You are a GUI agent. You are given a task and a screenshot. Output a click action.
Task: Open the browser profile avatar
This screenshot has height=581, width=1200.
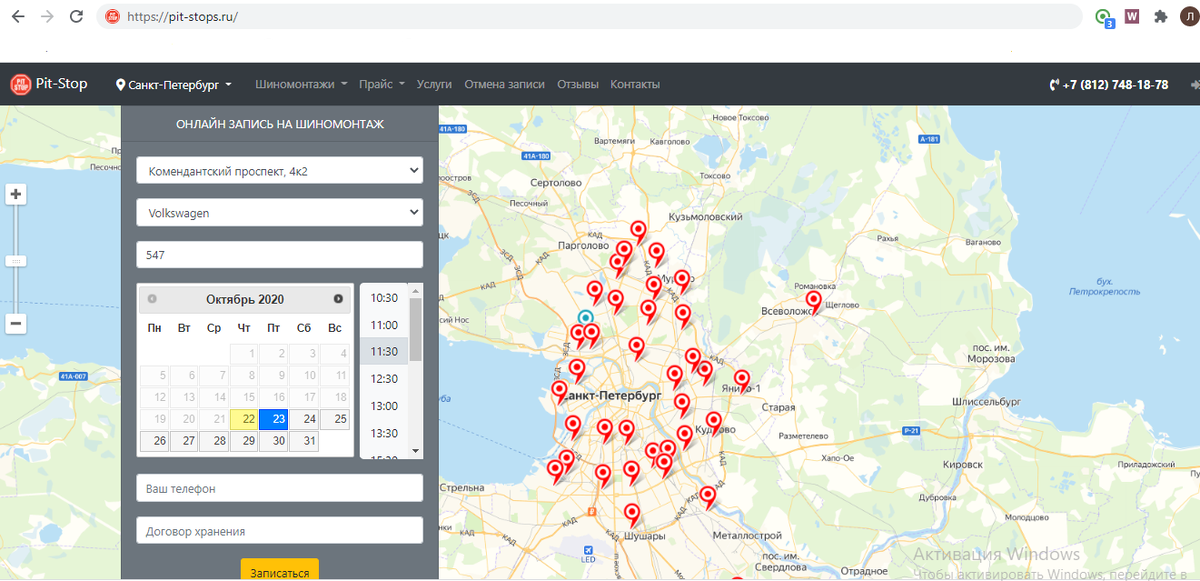1187,16
